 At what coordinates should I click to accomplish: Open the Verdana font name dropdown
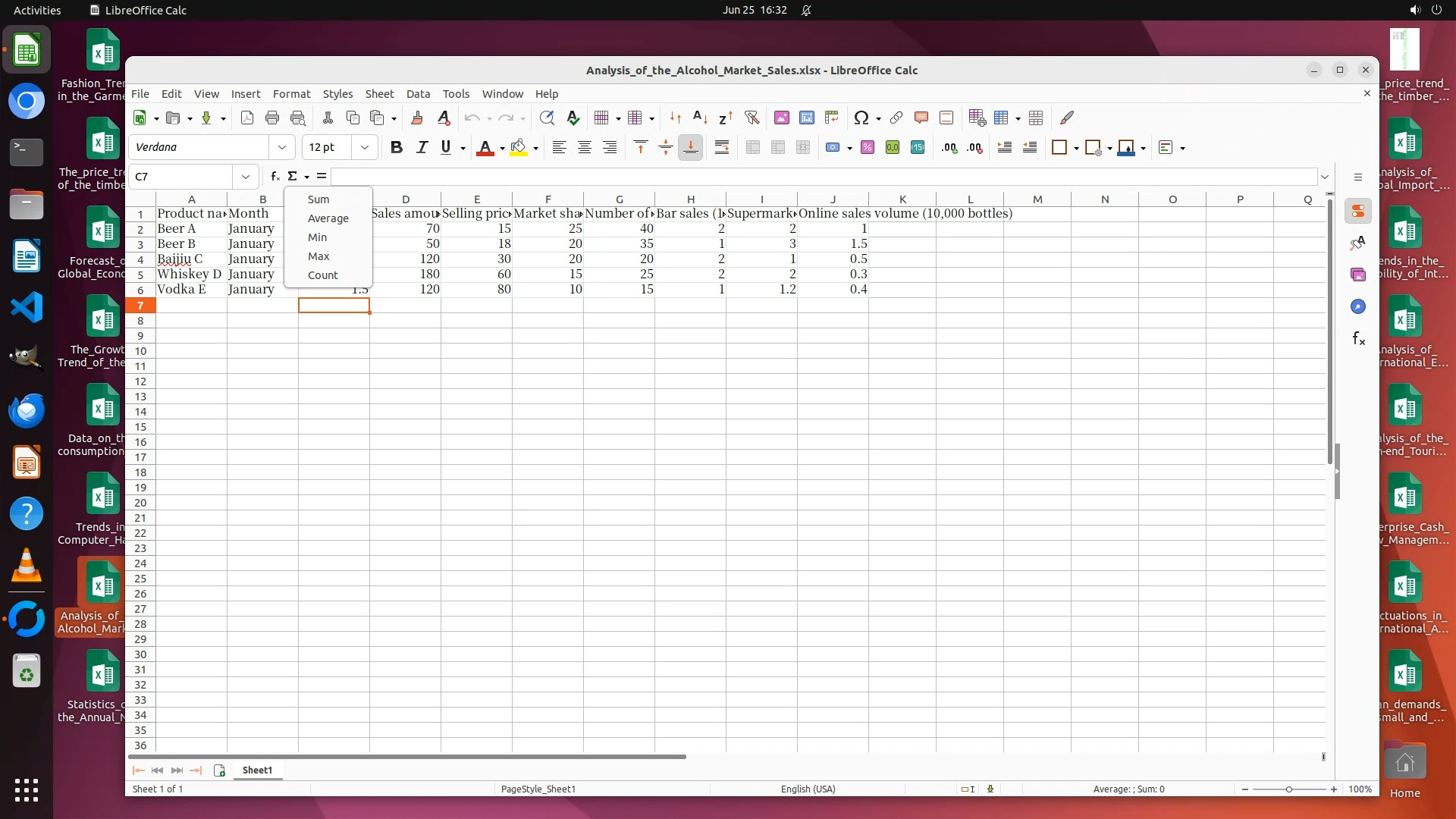point(282,148)
